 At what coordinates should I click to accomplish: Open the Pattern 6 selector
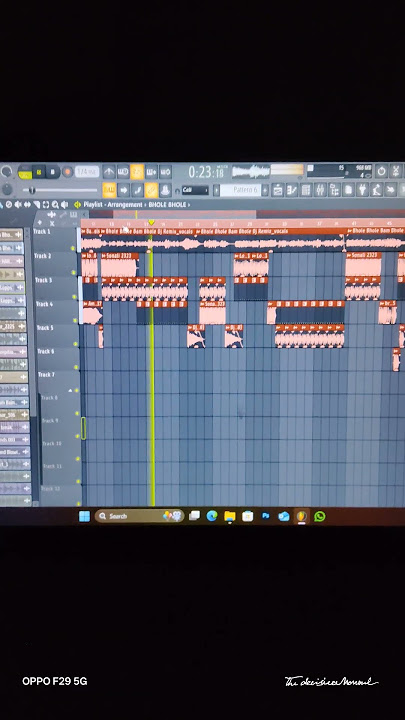240,190
